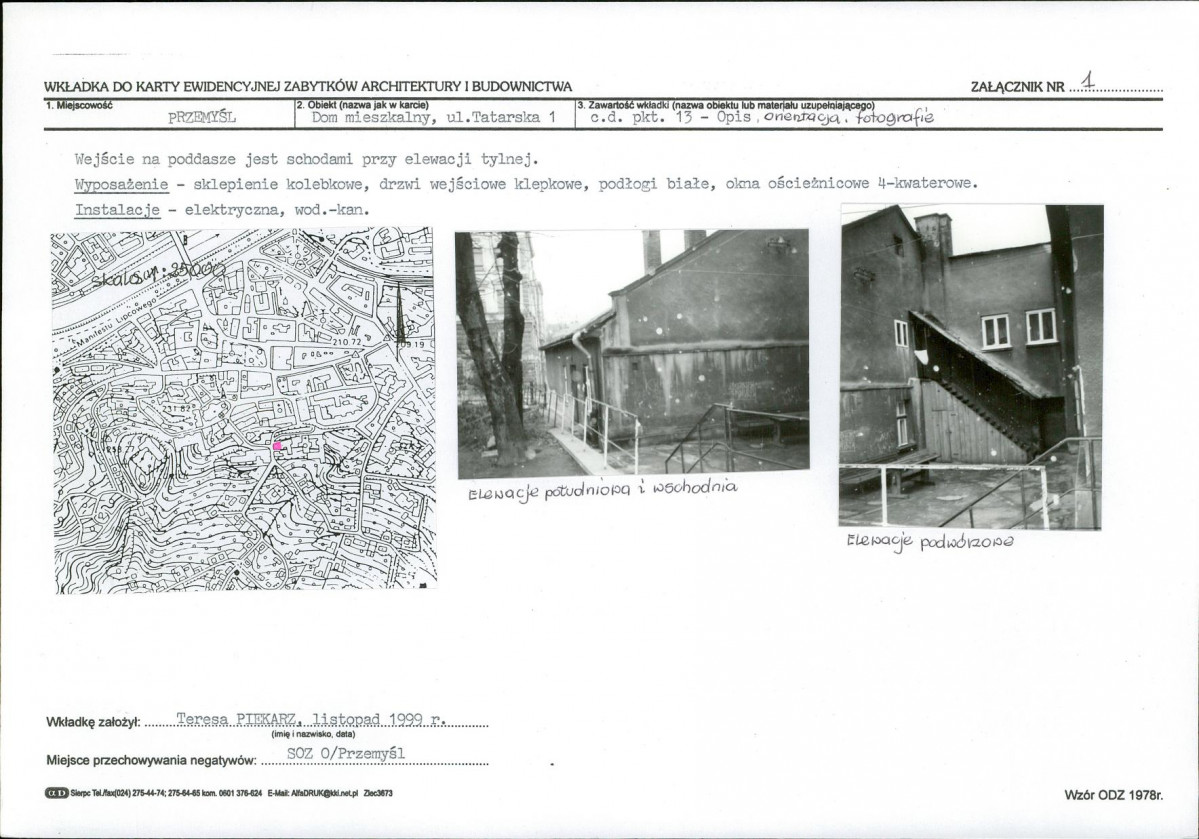Click the Zawartość wkładki field value

pos(760,117)
